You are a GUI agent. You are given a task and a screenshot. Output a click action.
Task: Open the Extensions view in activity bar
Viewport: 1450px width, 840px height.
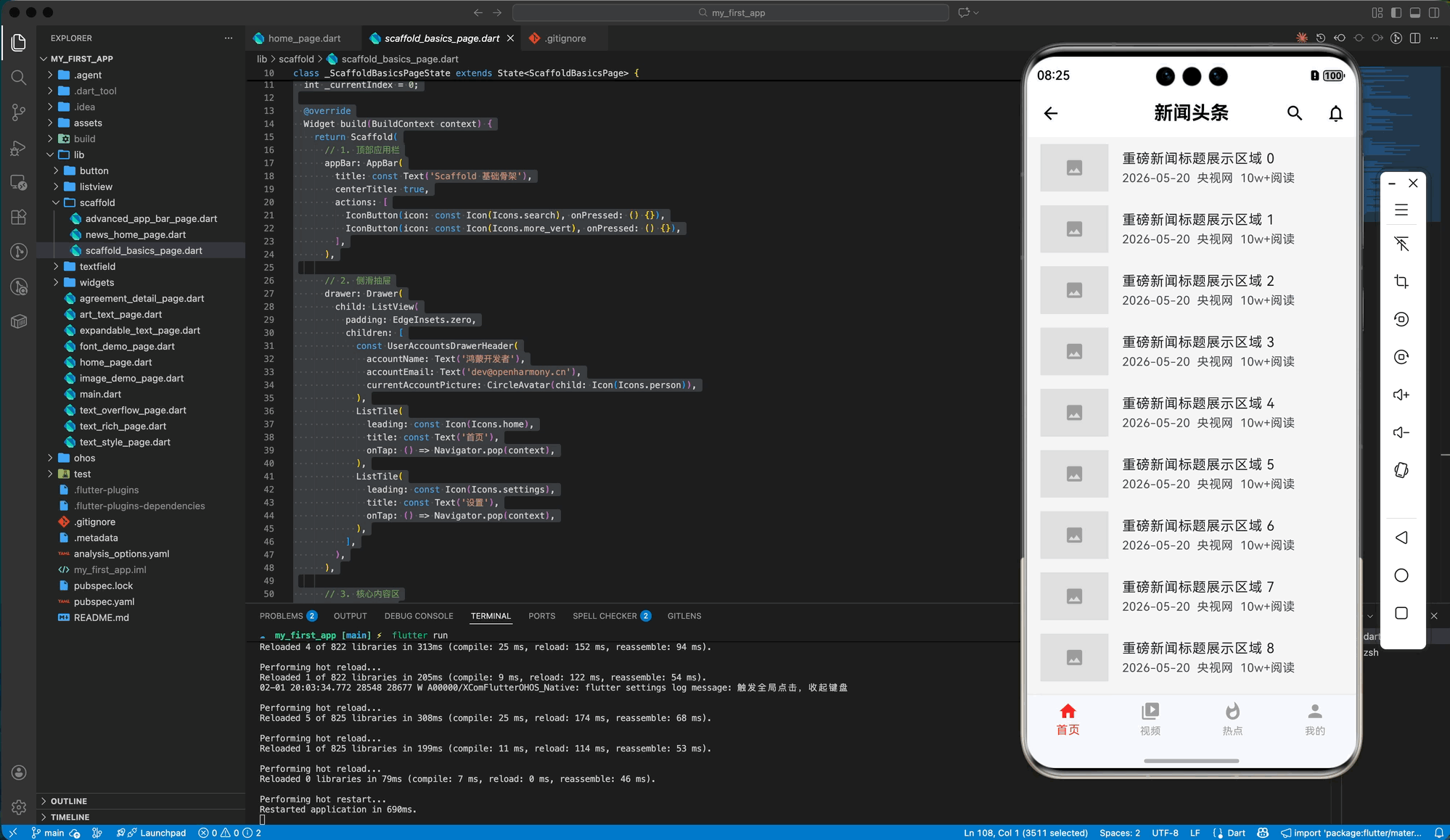click(x=19, y=217)
